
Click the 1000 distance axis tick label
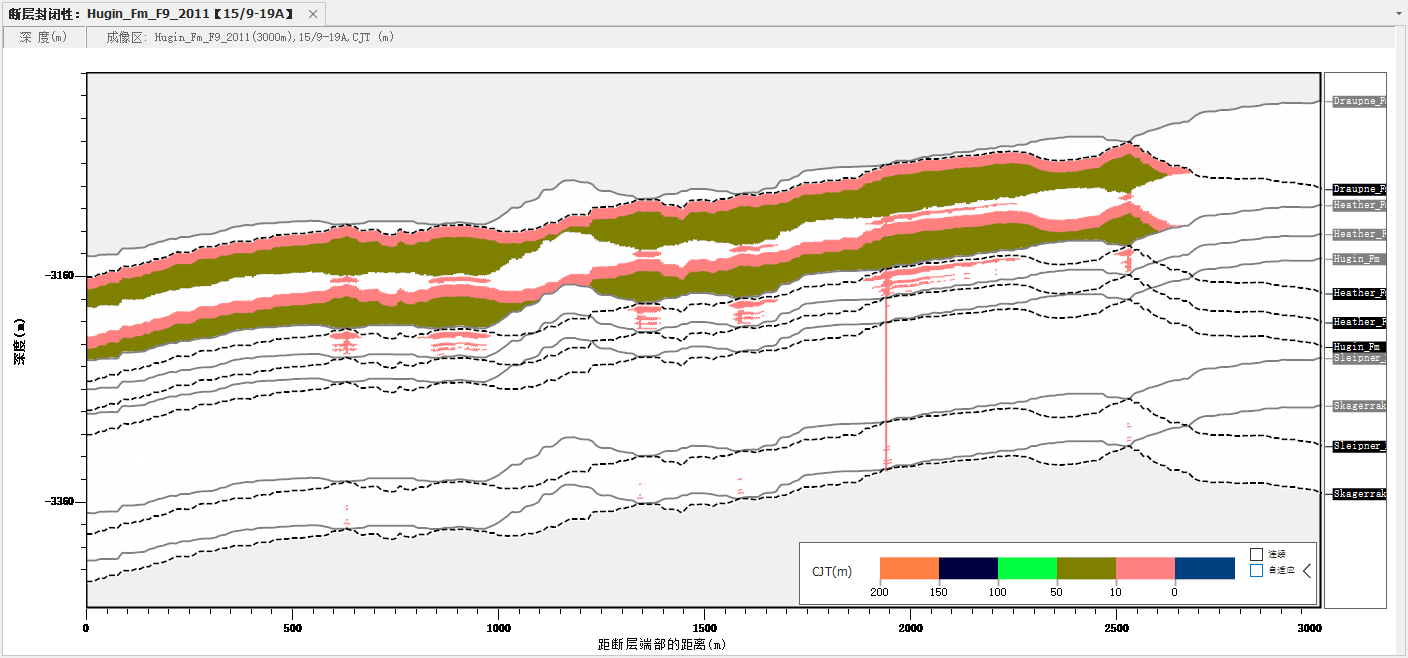pyautogui.click(x=498, y=629)
